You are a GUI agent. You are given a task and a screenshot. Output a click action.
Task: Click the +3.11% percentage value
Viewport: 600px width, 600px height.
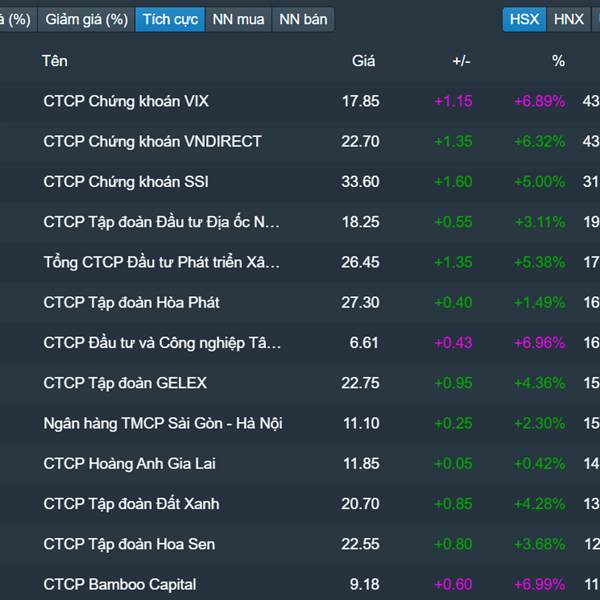click(x=540, y=222)
